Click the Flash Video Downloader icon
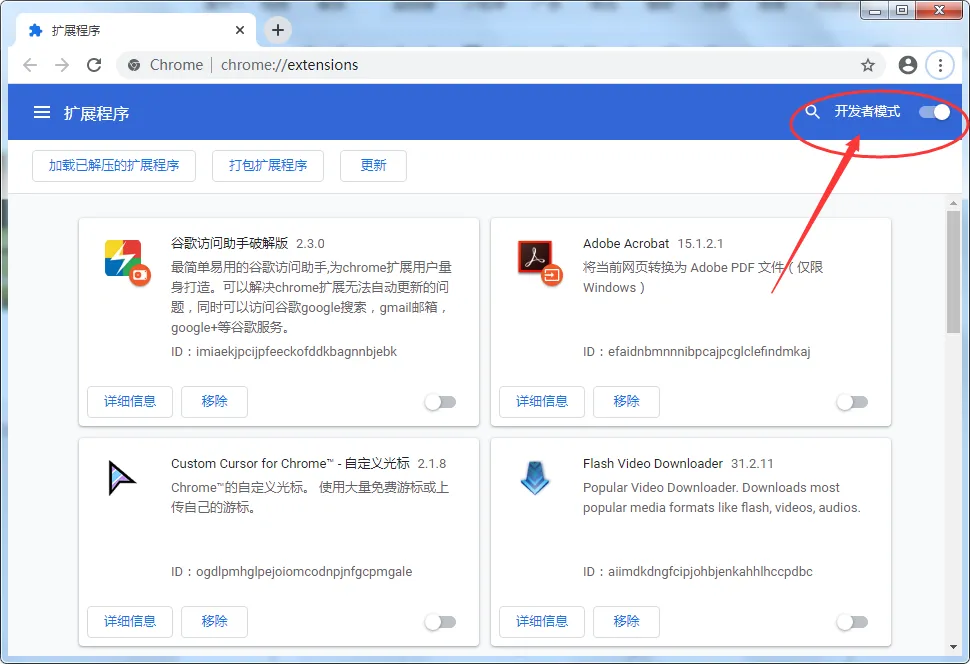 pos(535,478)
